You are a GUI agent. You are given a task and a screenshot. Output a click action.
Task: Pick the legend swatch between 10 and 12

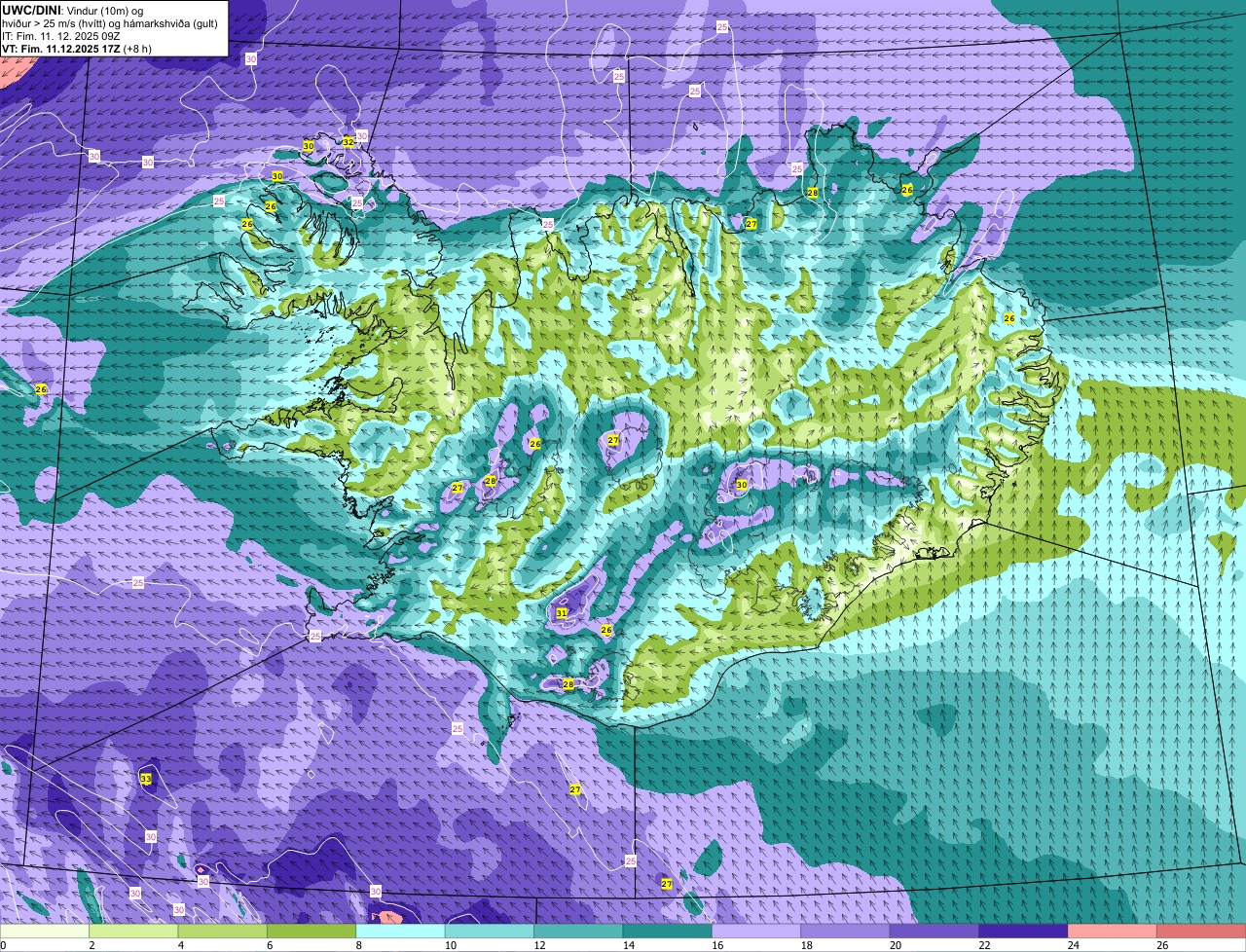click(x=490, y=932)
